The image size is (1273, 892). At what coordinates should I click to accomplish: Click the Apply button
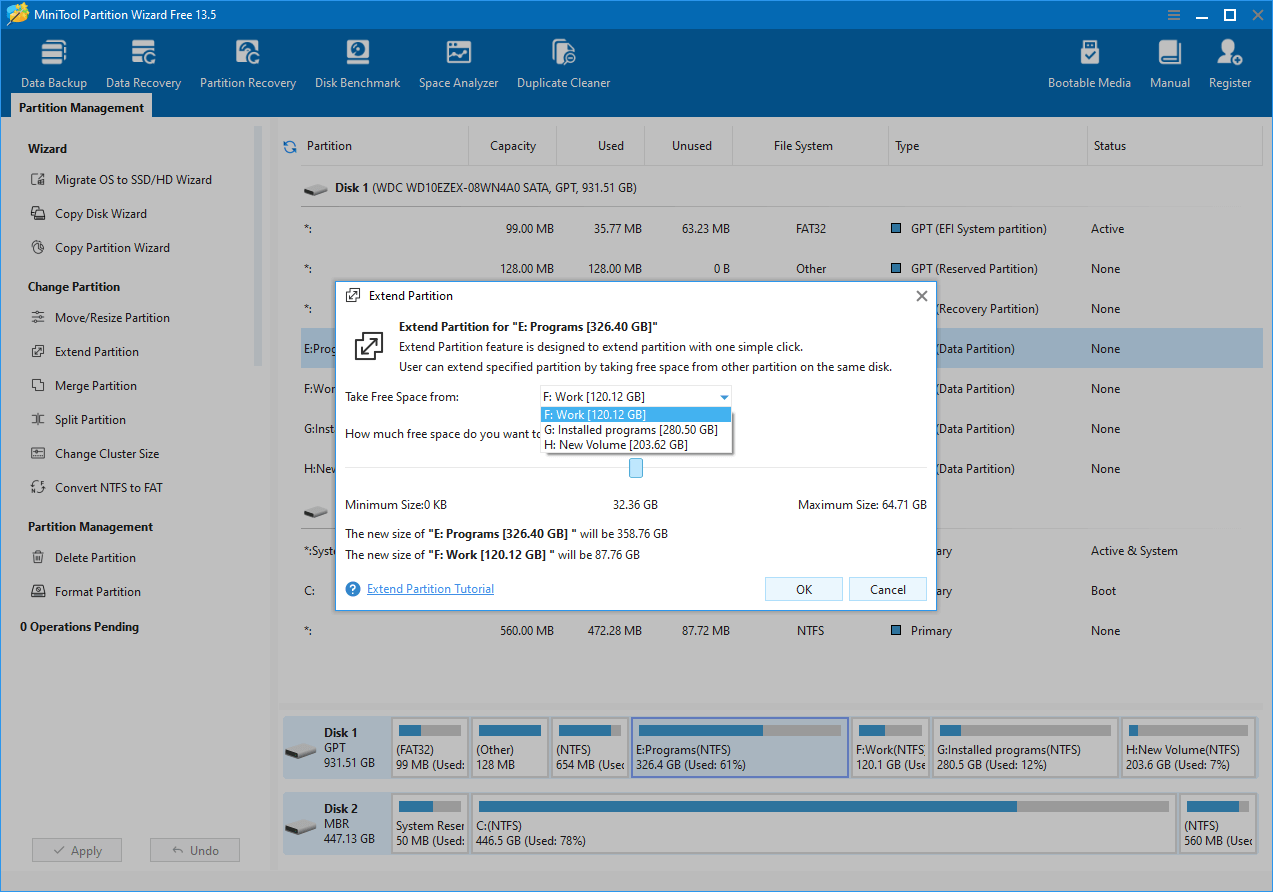(77, 851)
